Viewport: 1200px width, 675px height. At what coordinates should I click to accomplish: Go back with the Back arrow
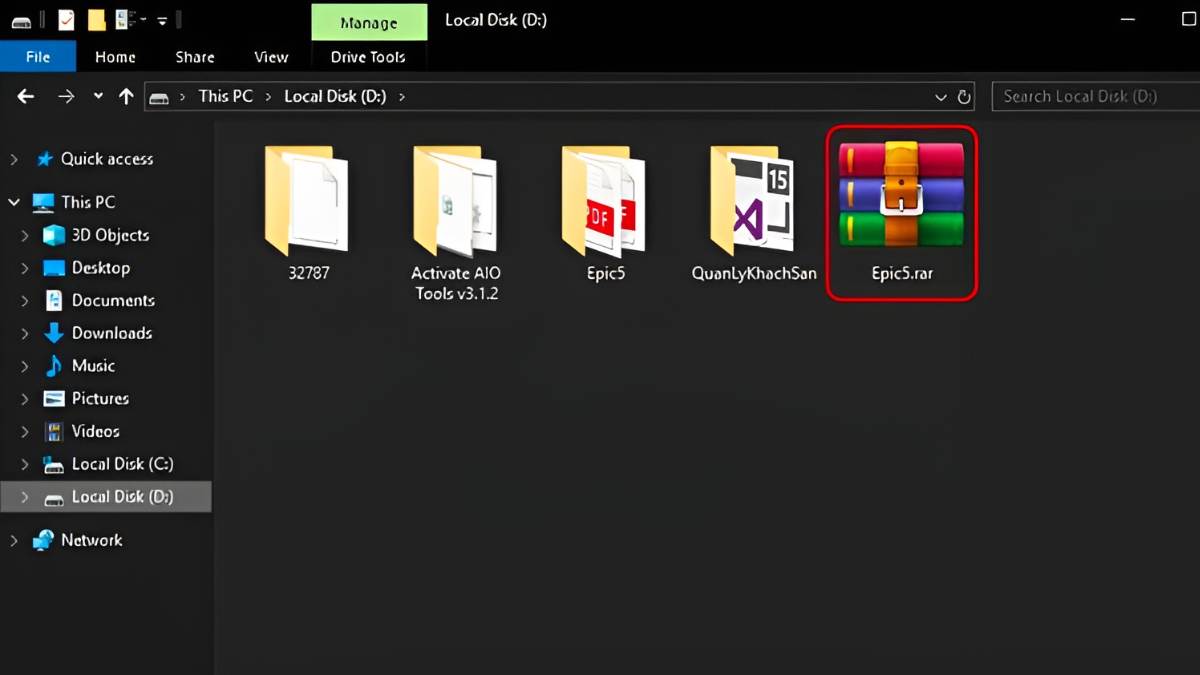point(26,96)
